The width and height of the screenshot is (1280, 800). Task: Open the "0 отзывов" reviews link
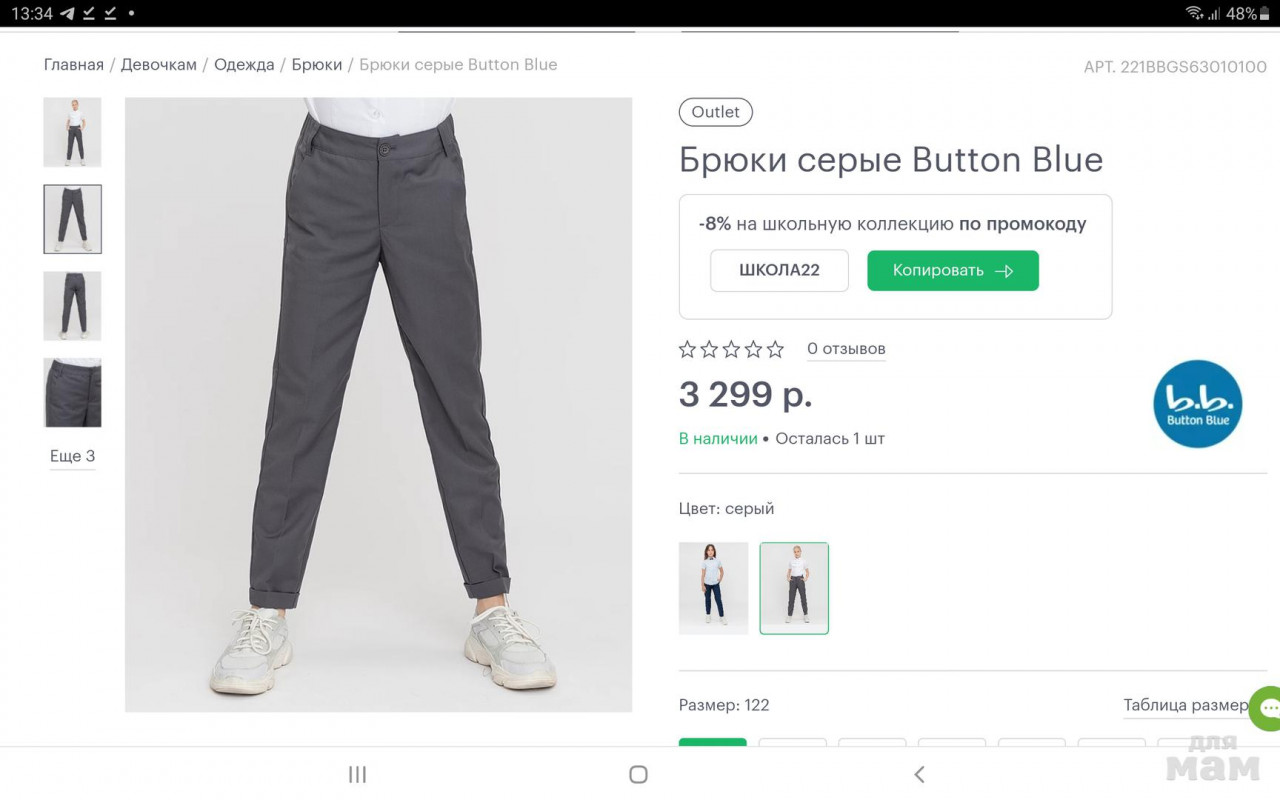click(x=846, y=349)
